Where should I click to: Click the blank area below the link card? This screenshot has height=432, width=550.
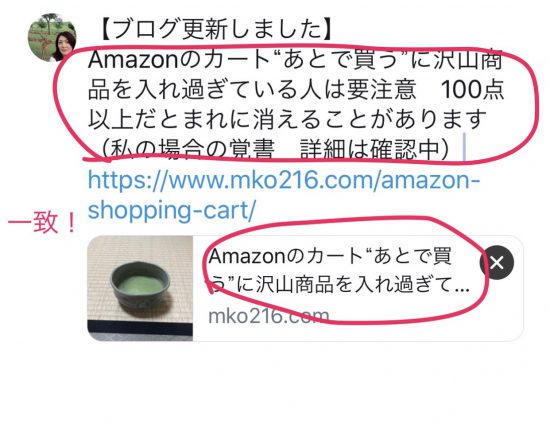click(x=275, y=386)
